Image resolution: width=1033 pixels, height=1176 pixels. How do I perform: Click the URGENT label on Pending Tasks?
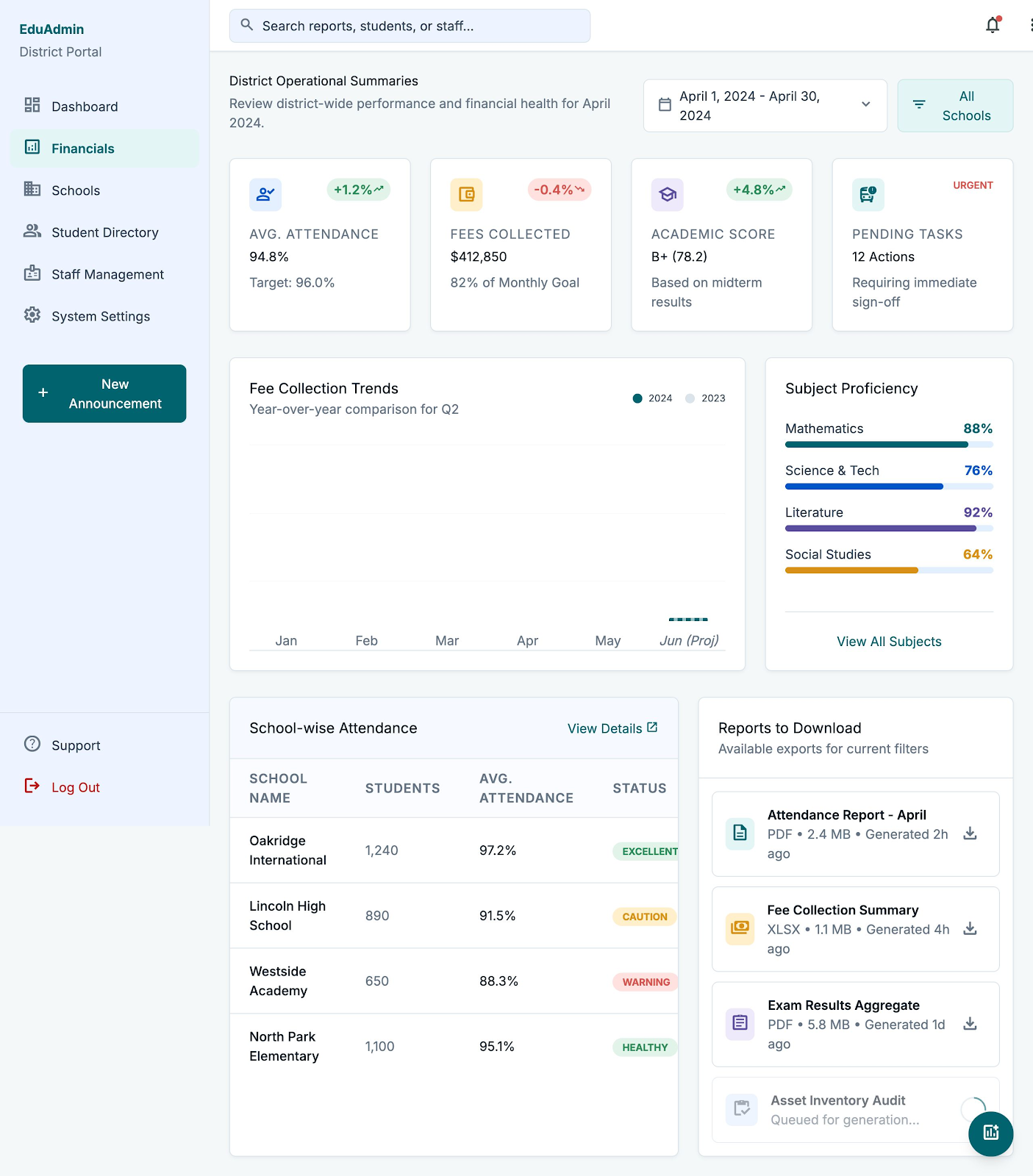tap(973, 185)
